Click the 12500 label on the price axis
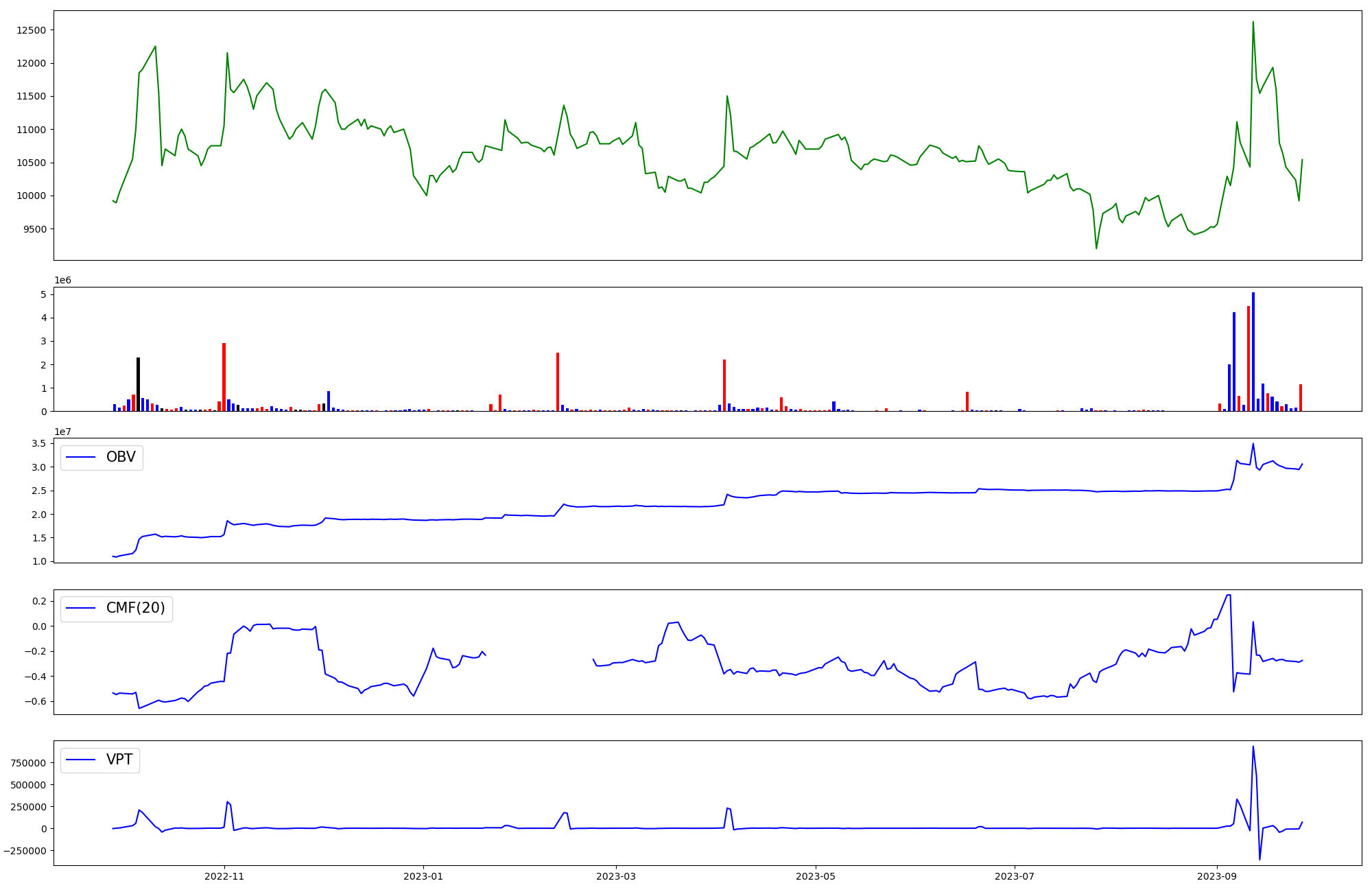Screen dimensions: 1372x892 [31, 30]
